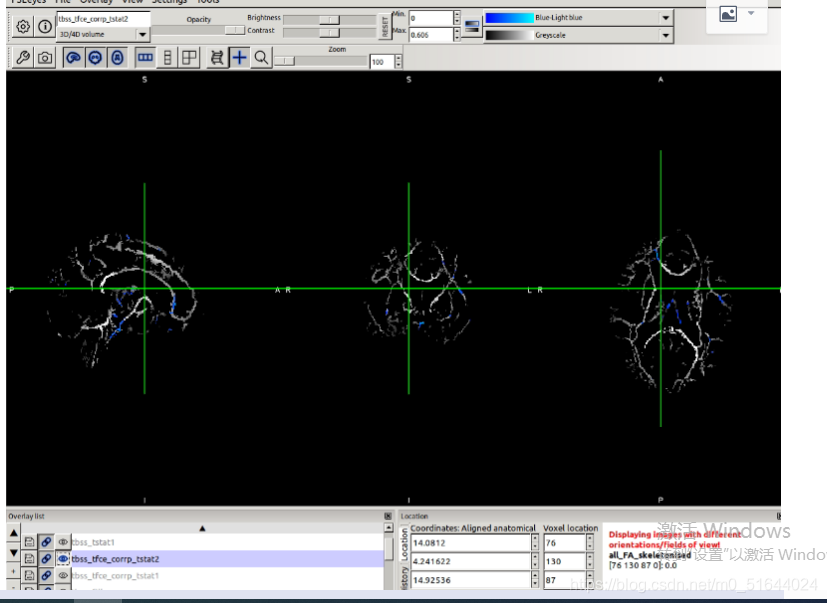Toggle movie mode icon
The height and width of the screenshot is (603, 827).
pyautogui.click(x=217, y=58)
